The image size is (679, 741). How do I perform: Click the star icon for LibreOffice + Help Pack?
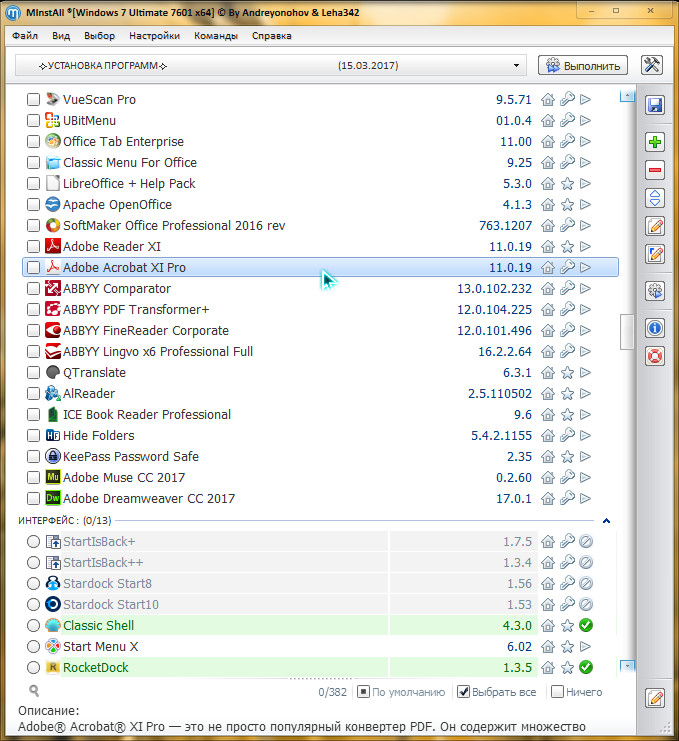coord(567,183)
